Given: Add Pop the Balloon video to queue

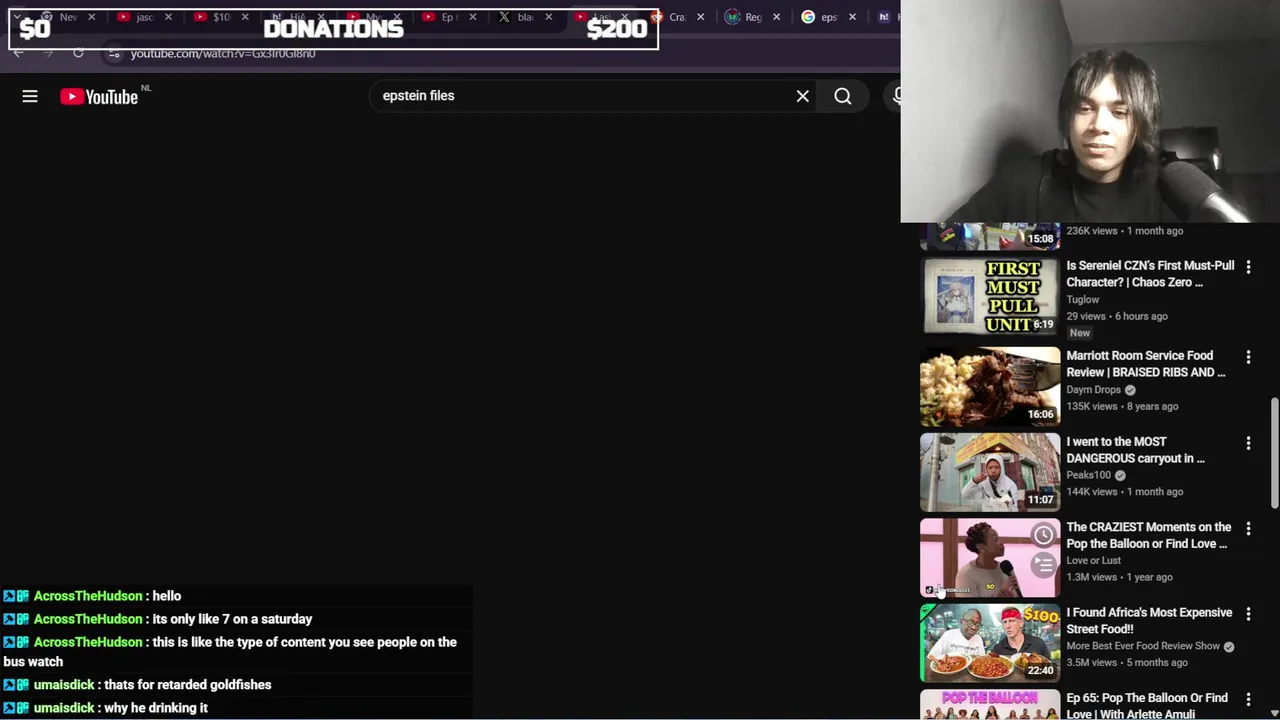Looking at the screenshot, I should 1043,565.
